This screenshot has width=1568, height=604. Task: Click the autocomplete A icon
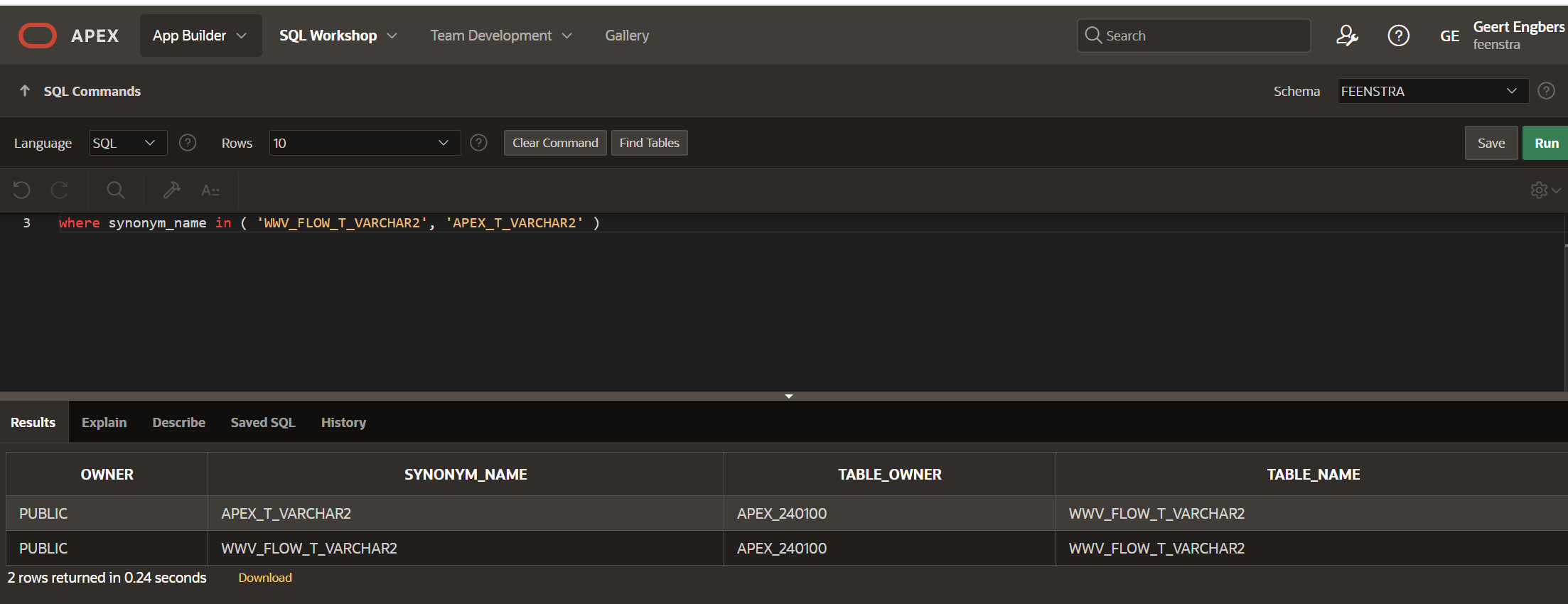click(210, 190)
